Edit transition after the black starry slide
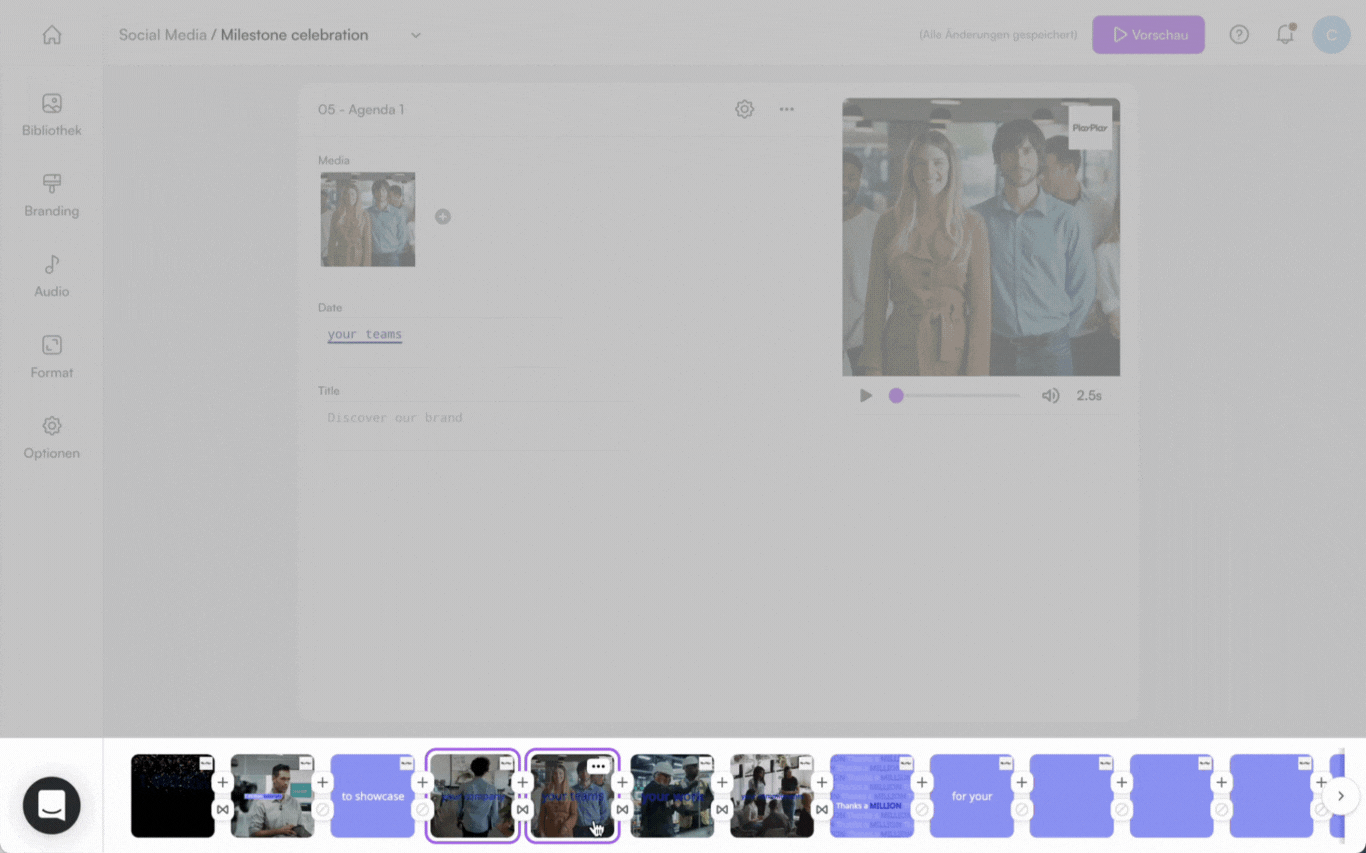 tap(222, 809)
